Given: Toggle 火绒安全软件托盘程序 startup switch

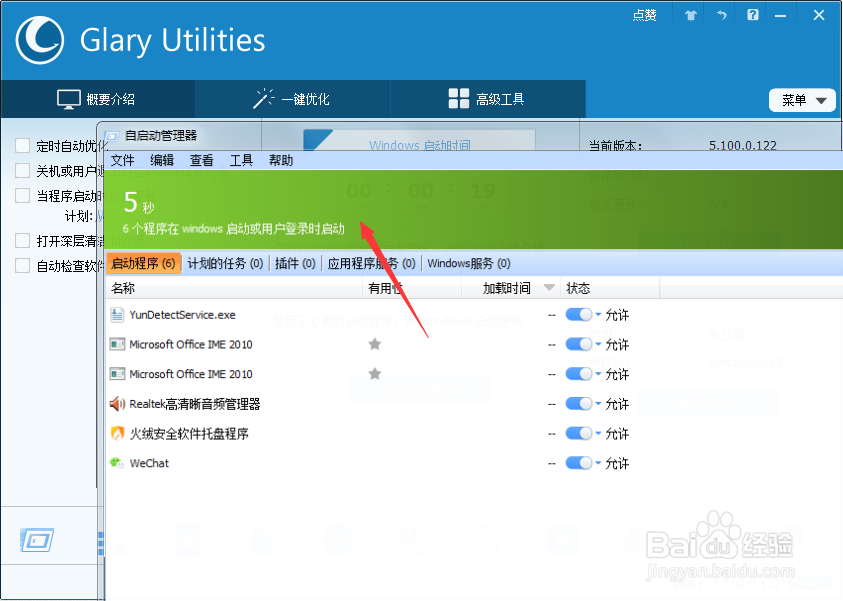Looking at the screenshot, I should point(578,433).
